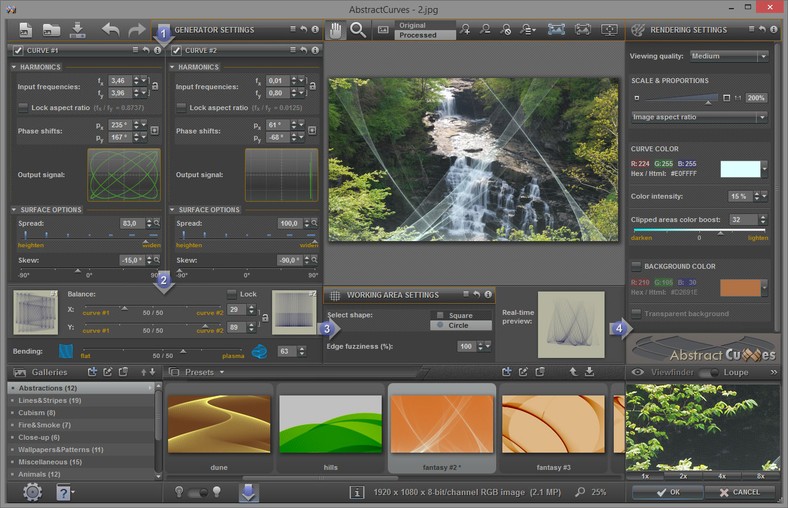Open the settings gear at bottom left

[x=33, y=492]
